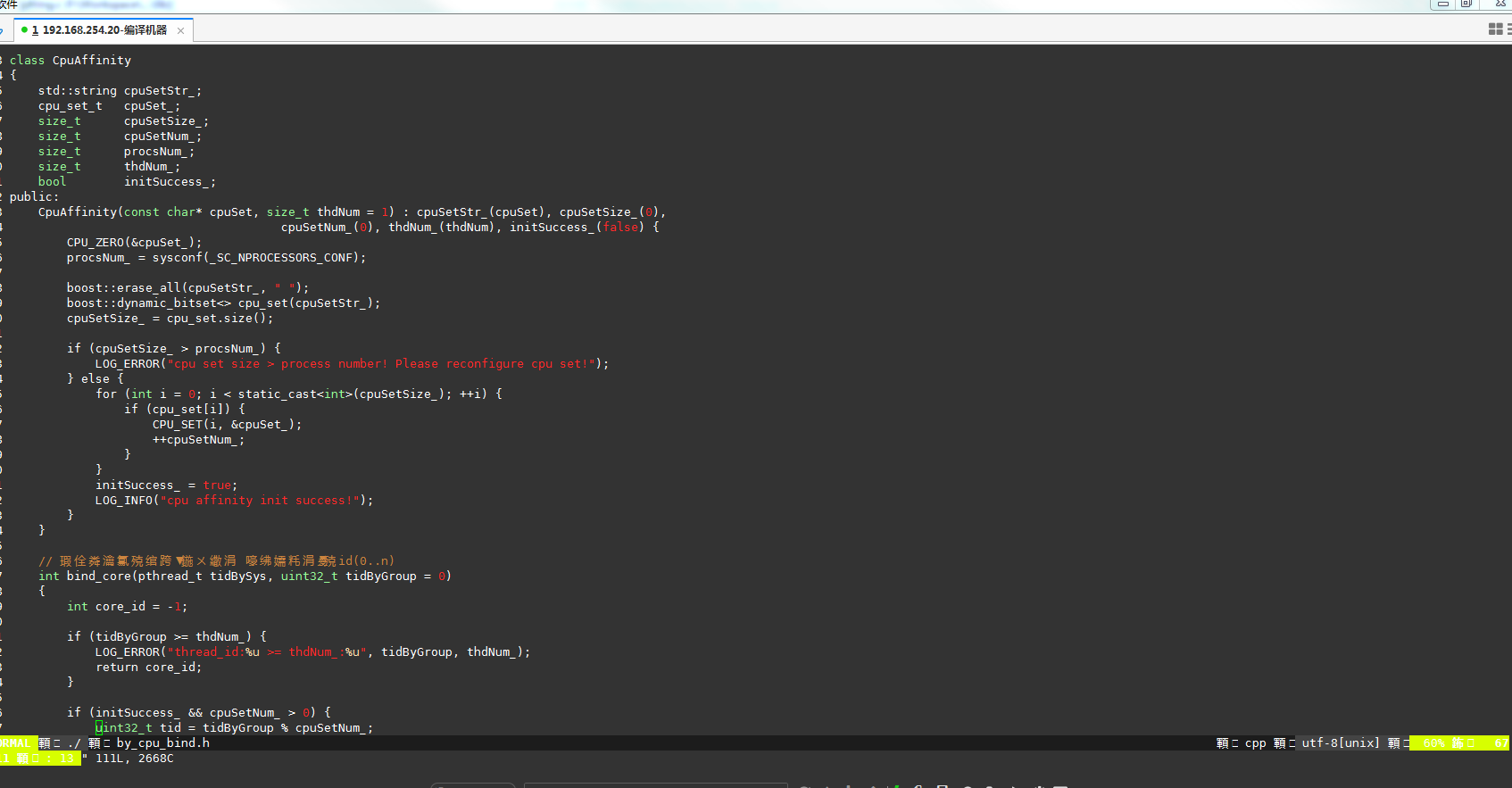Click the cpp filetype indicator
Screen dimensions: 1512x788
pyautogui.click(x=1255, y=742)
